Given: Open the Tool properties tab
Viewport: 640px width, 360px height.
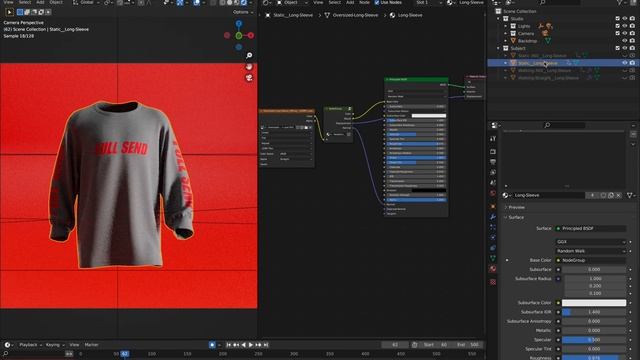Looking at the screenshot, I should (x=493, y=139).
